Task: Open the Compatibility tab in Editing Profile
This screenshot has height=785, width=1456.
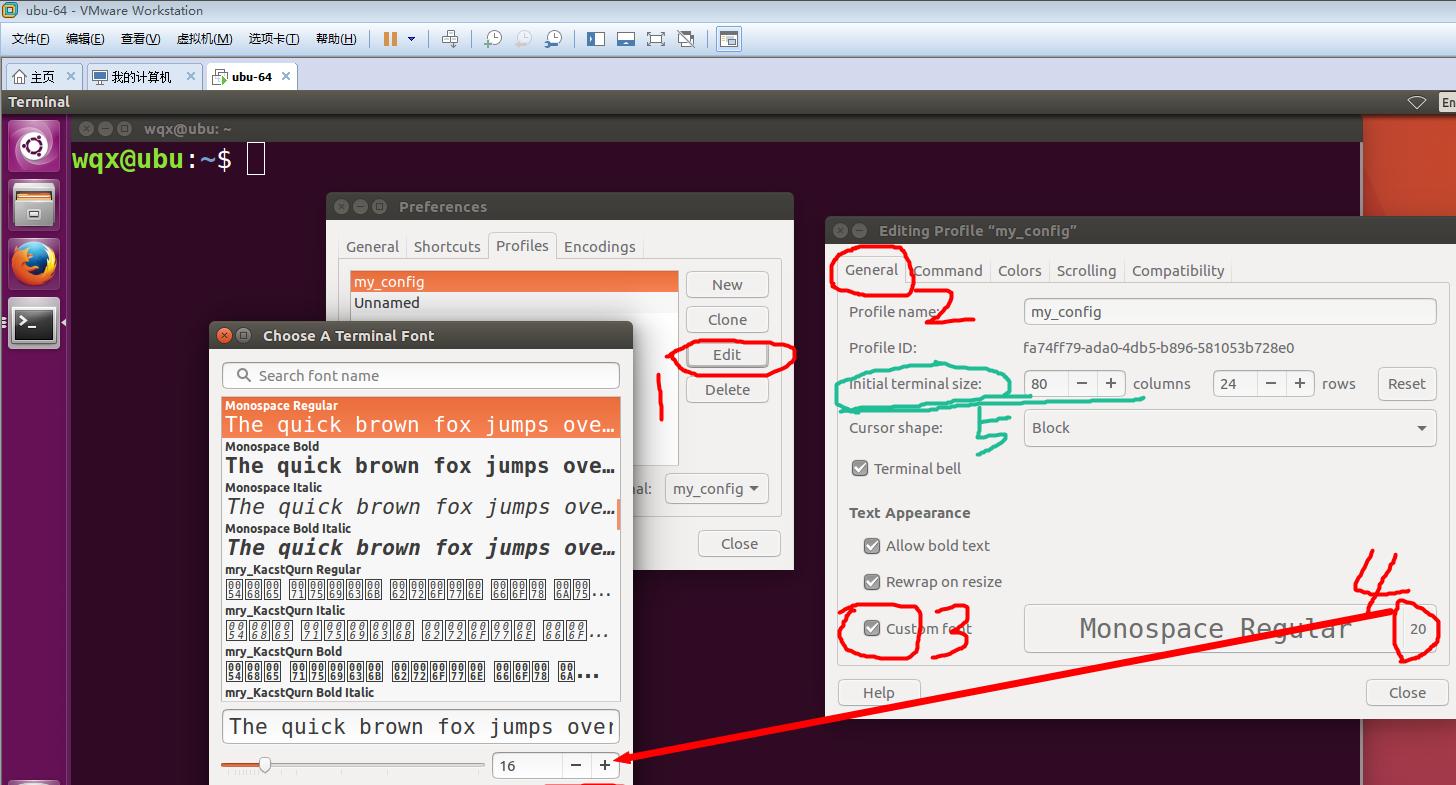Action: pos(1178,271)
